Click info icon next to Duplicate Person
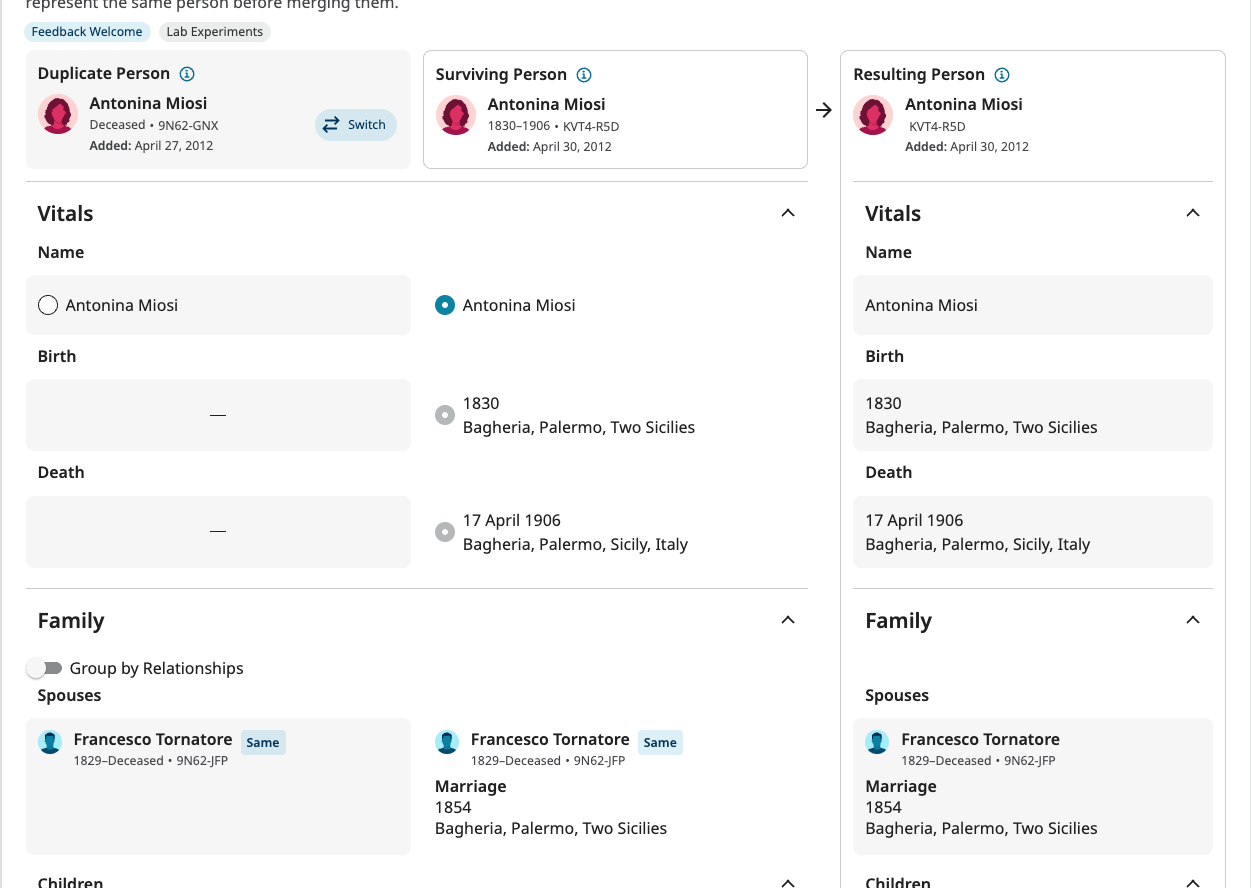 point(187,74)
